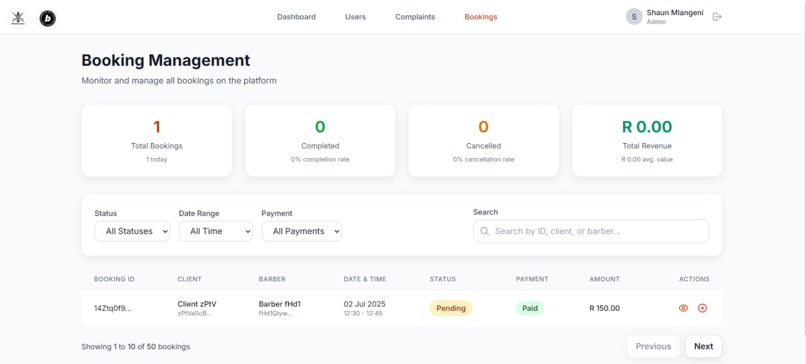Click the 'S' user avatar
806x364 pixels.
point(634,17)
